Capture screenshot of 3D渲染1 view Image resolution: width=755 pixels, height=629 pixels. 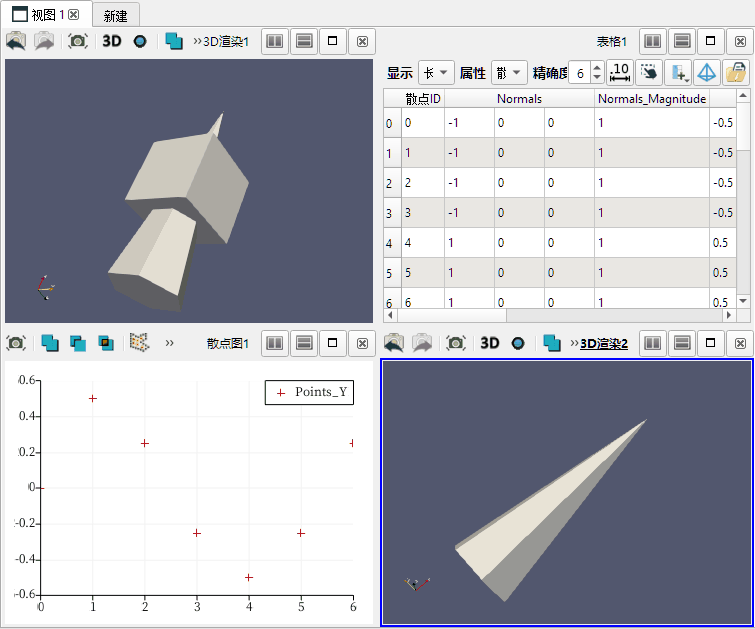click(x=77, y=41)
